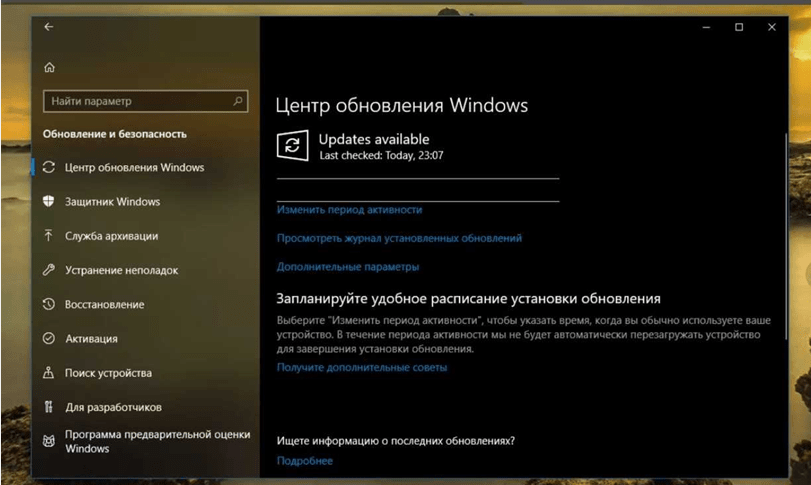Open the Поиск устройства section
The image size is (811, 485).
pyautogui.click(x=108, y=373)
